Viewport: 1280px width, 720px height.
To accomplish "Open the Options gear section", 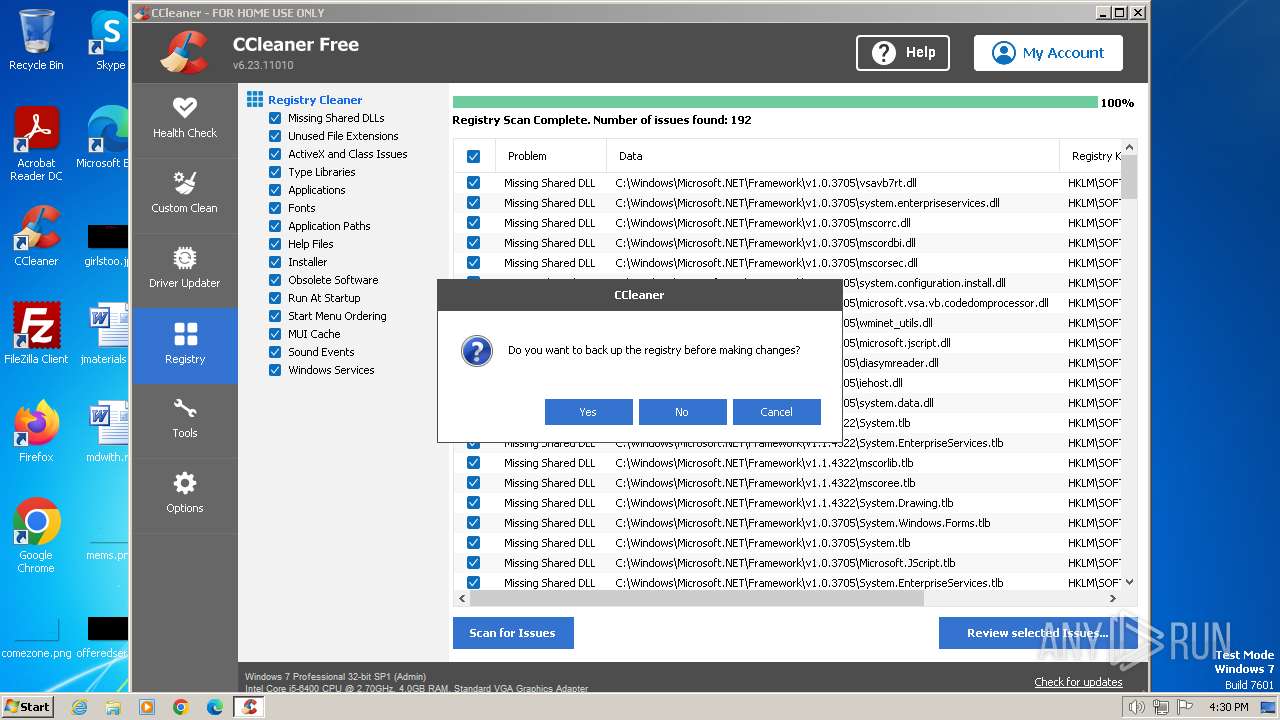I will click(185, 495).
